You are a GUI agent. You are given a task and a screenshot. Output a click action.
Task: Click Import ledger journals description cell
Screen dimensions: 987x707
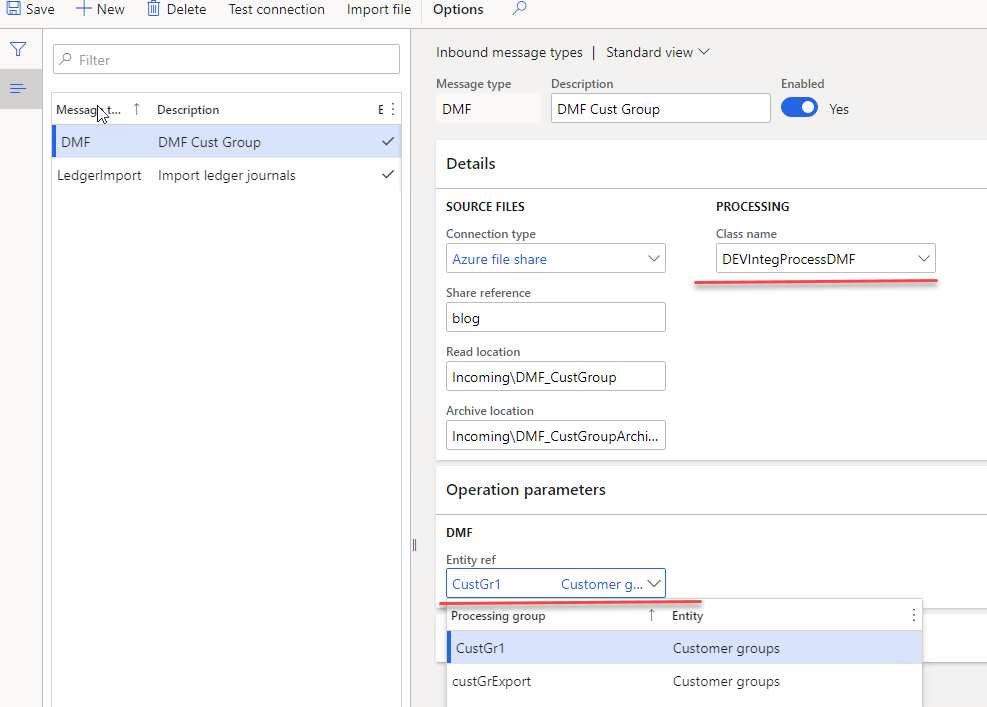(x=227, y=175)
